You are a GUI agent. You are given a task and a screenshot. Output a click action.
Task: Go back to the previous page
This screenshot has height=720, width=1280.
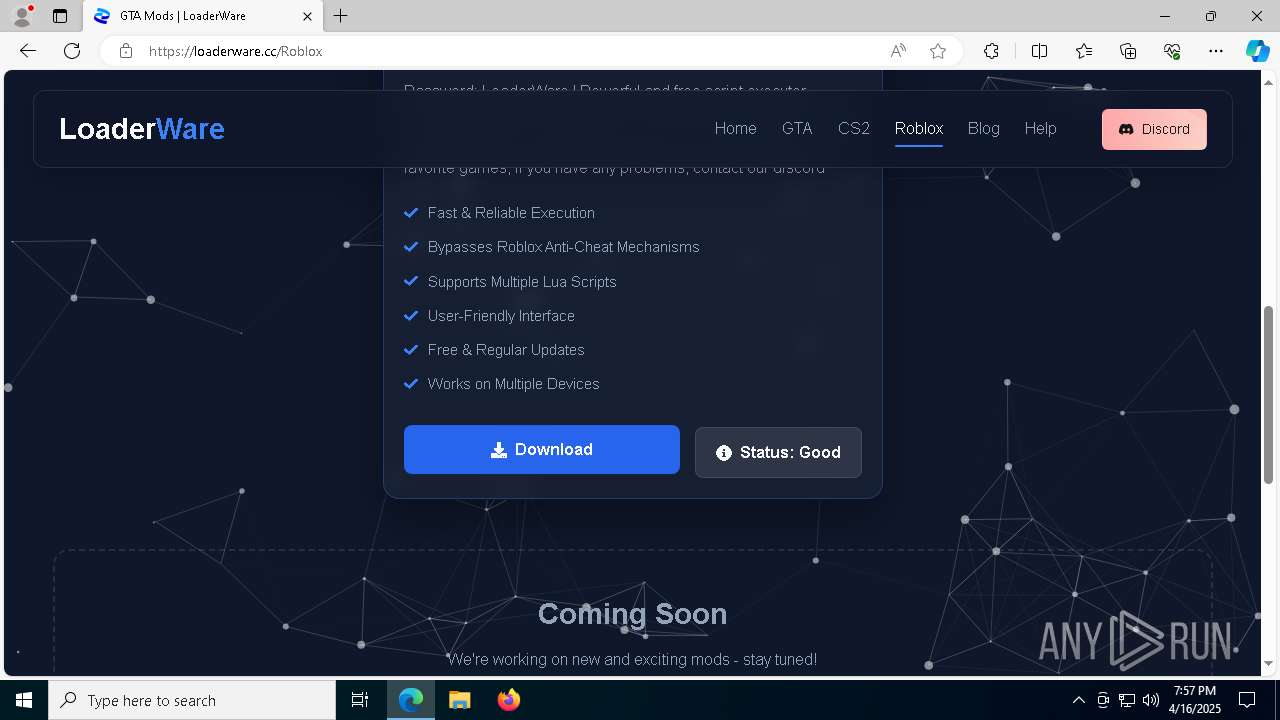point(28,51)
